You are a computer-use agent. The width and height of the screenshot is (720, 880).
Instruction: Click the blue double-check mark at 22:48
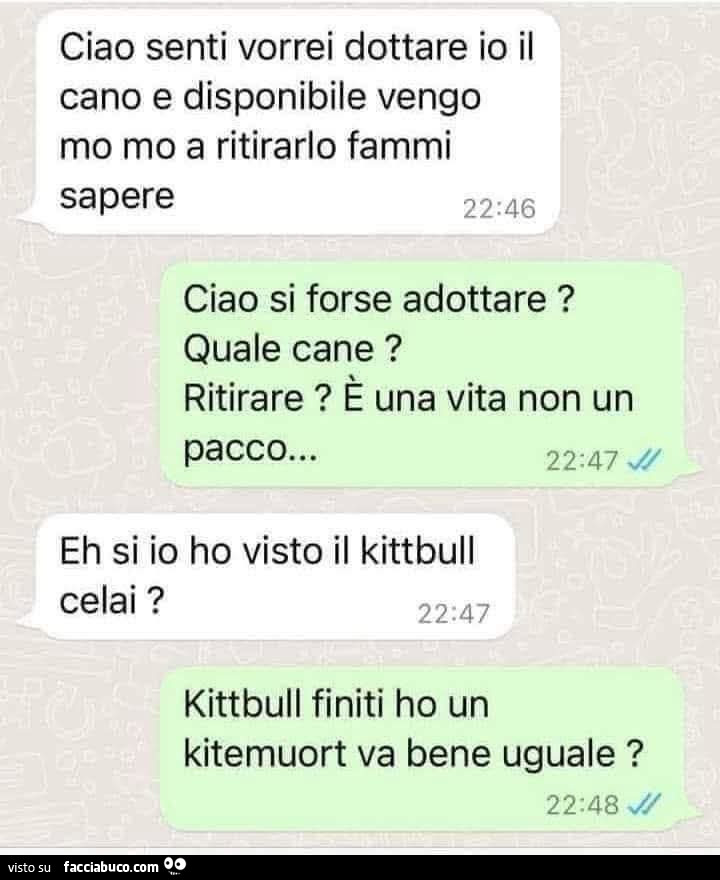[644, 804]
